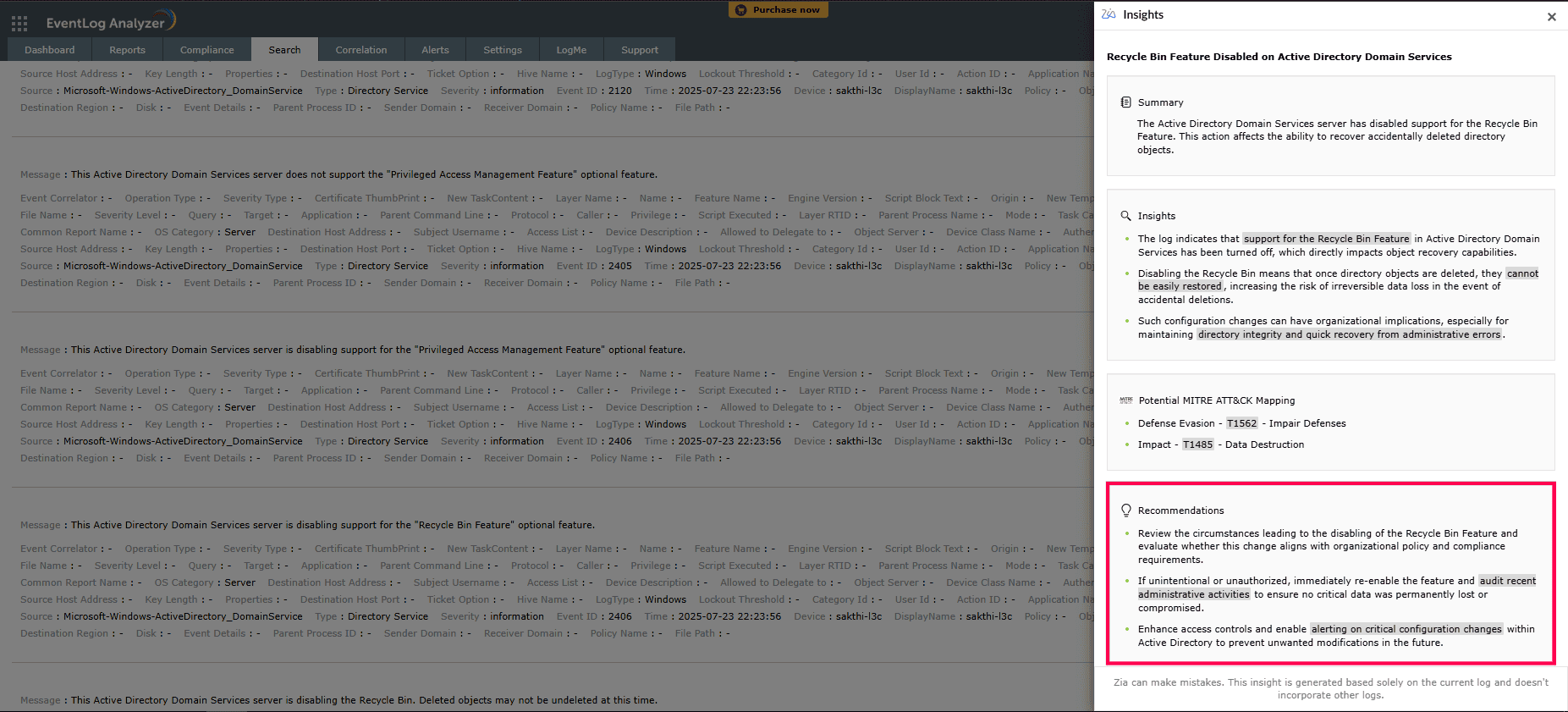Click the MITRE ATT&CK mapping icon
1568x712 pixels.
[1125, 400]
